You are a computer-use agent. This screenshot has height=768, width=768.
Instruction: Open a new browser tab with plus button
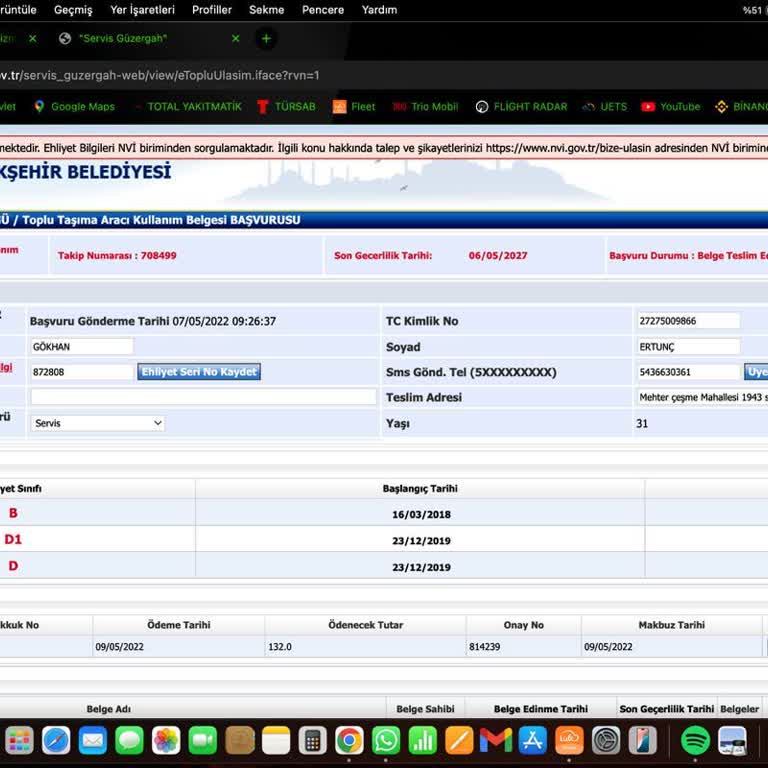pos(266,39)
